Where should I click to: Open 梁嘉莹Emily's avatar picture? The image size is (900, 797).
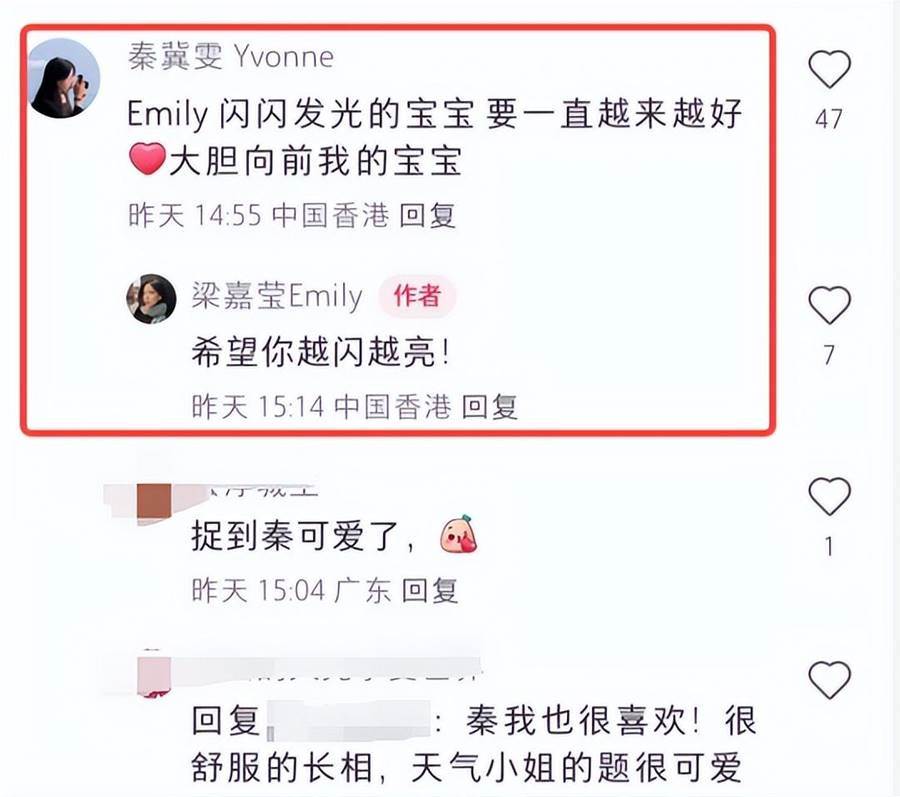(152, 299)
